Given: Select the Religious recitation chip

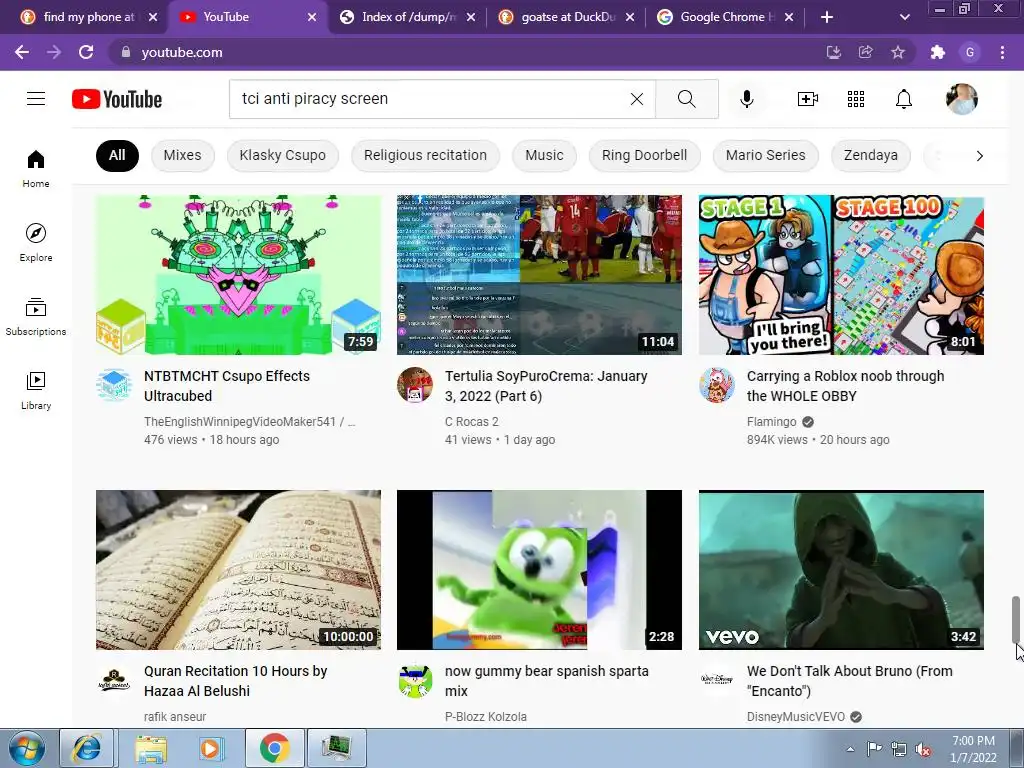Looking at the screenshot, I should tap(425, 155).
